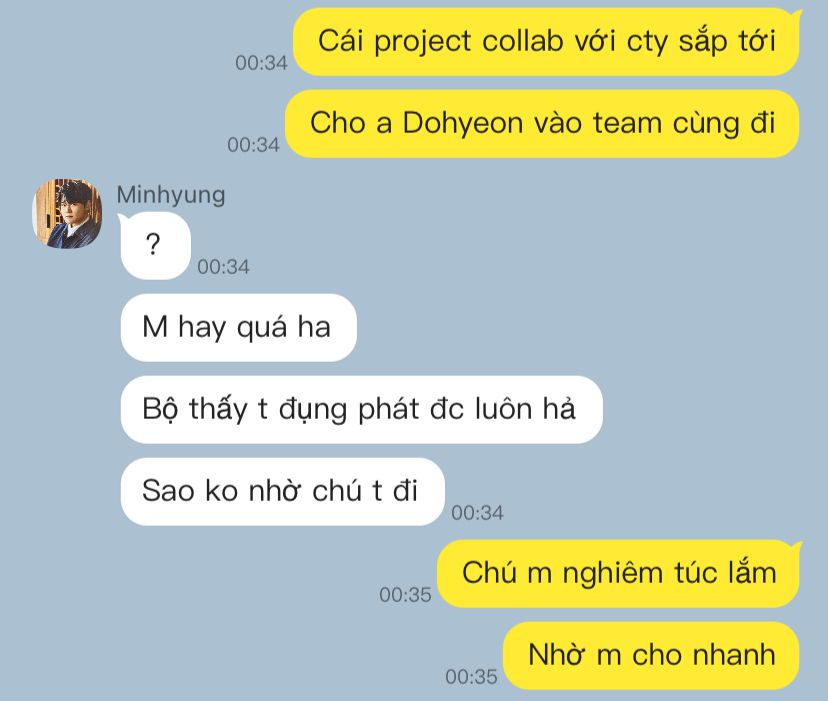
Task: Select the 'Cho a Dohyeon vào team' bubble
Action: (x=542, y=124)
